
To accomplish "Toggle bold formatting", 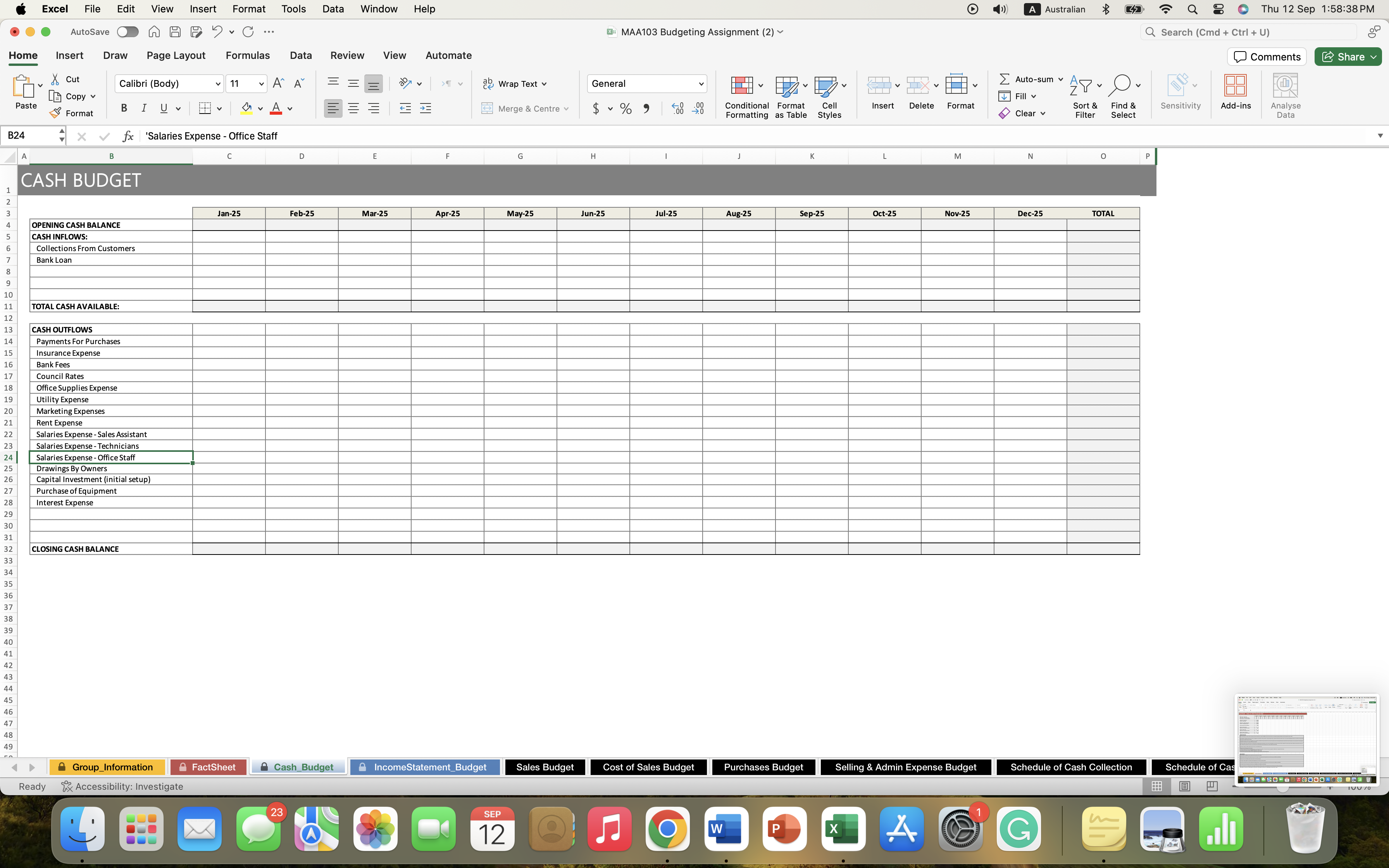I will pyautogui.click(x=123, y=108).
